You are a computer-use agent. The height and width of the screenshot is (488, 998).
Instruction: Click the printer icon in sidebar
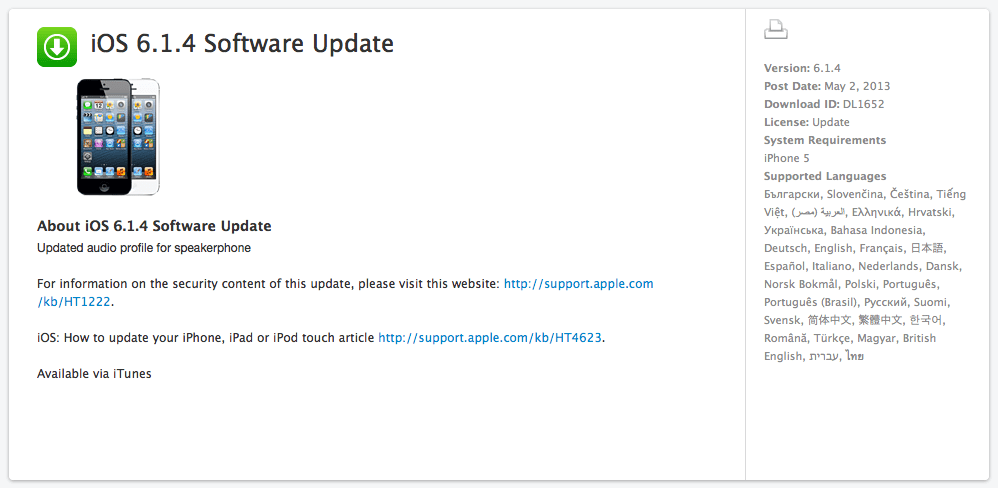(x=776, y=30)
